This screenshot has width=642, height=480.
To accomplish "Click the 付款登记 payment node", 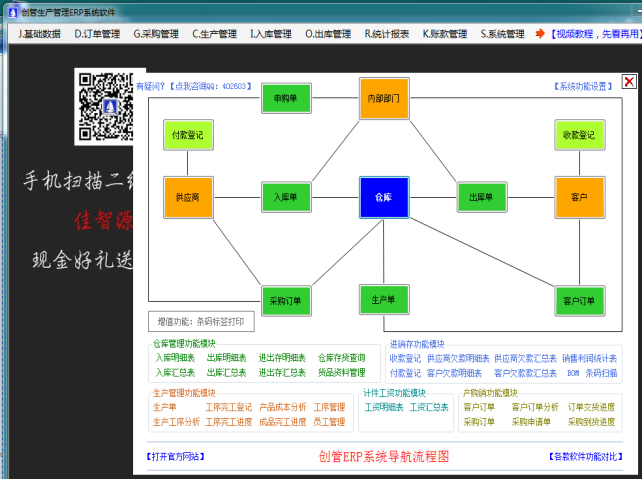I will tap(189, 134).
